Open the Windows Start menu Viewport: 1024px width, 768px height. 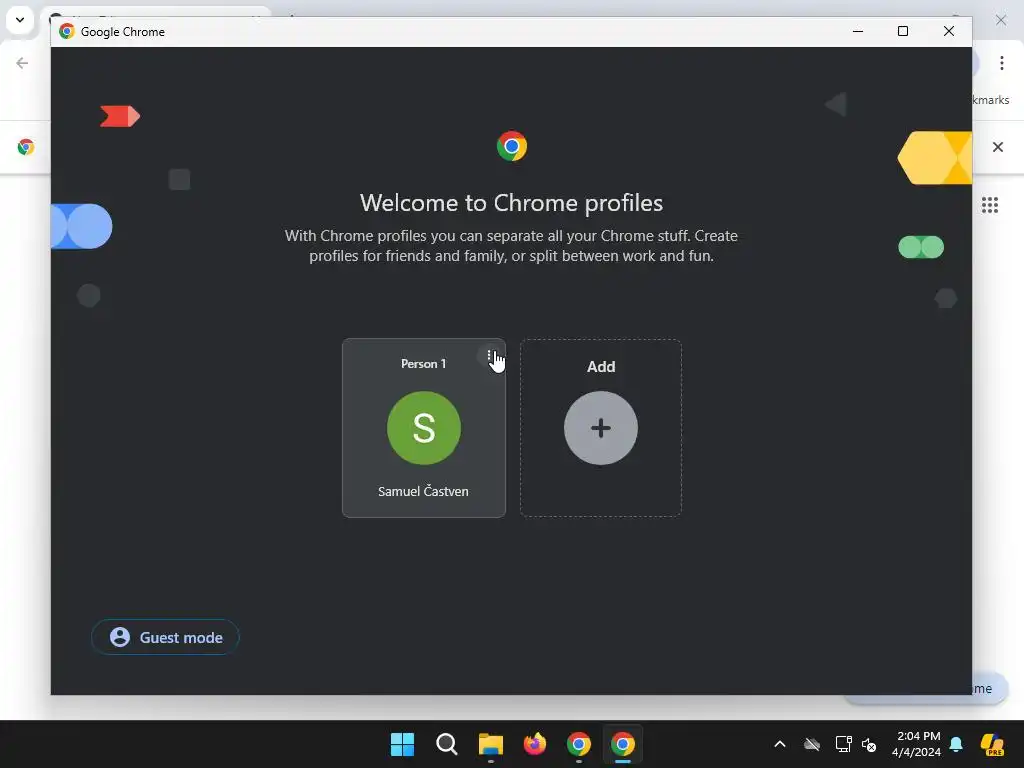(x=402, y=744)
